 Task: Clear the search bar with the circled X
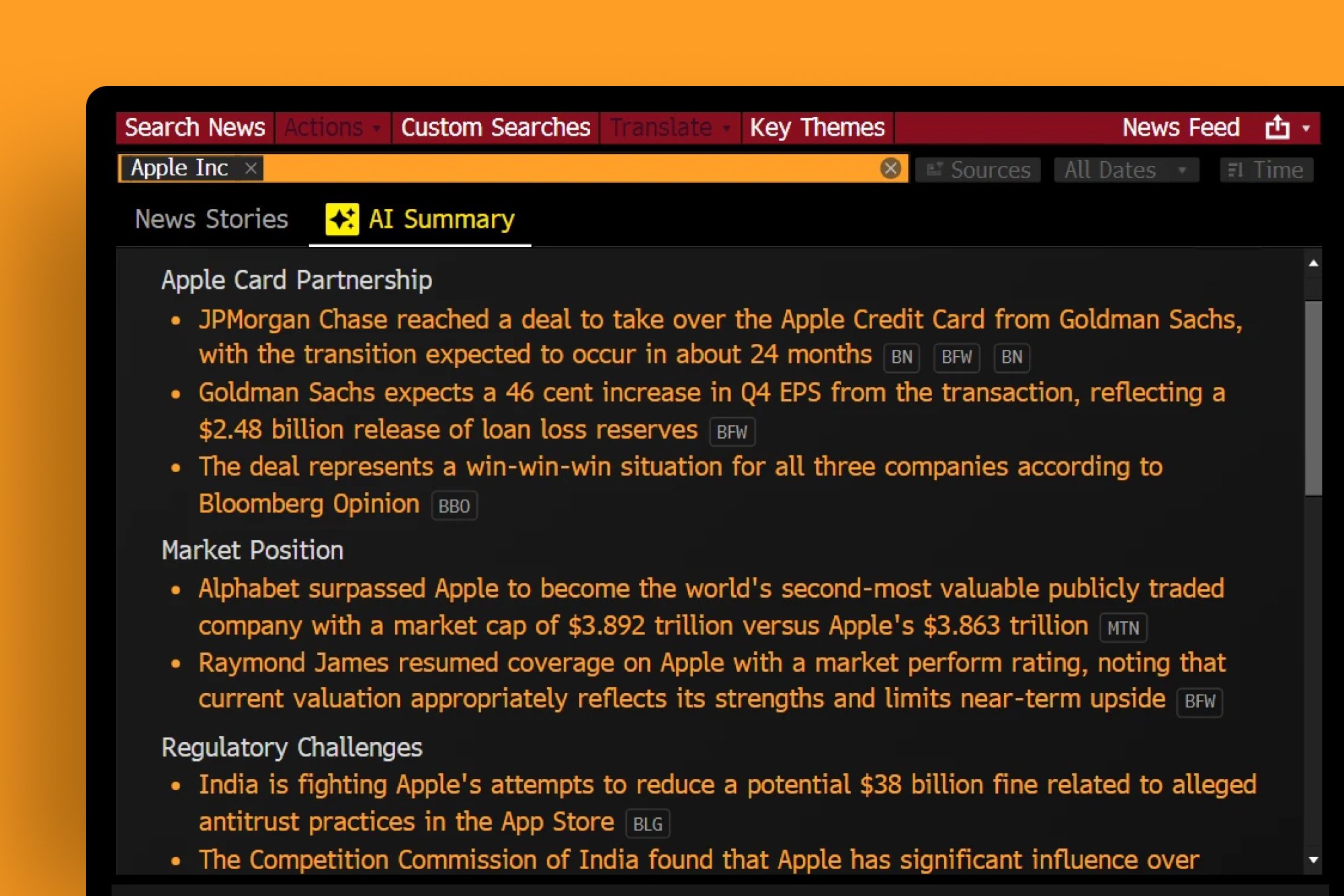pyautogui.click(x=890, y=168)
